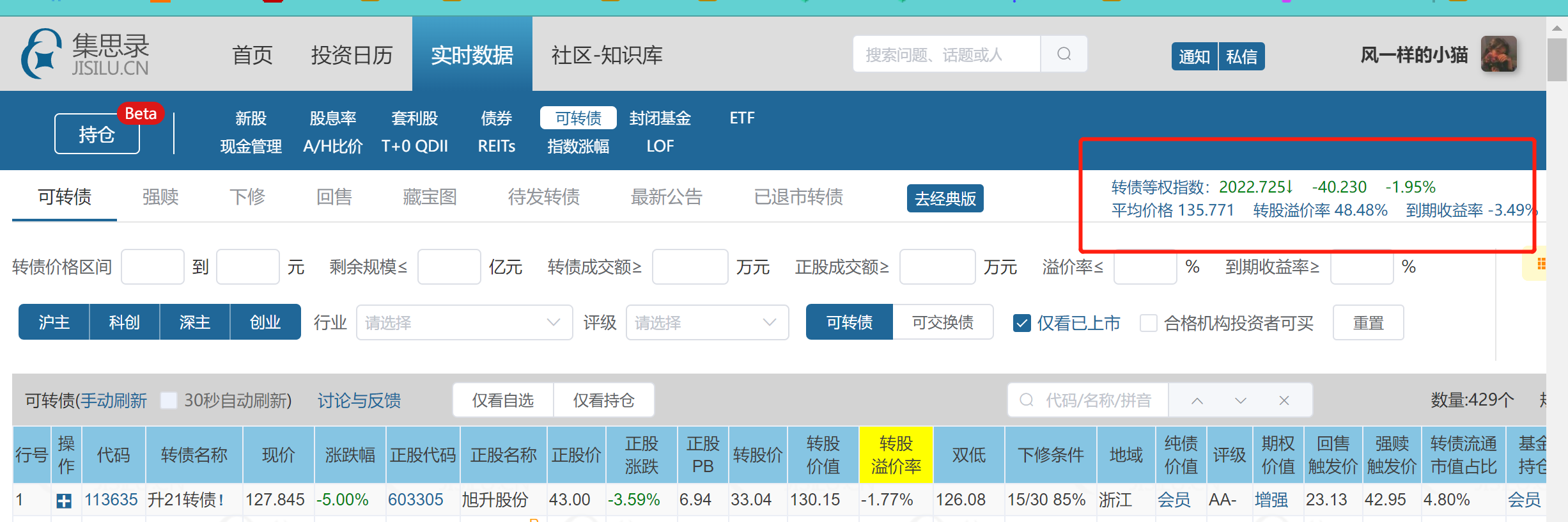This screenshot has width=1568, height=522.
Task: Enable 30-second auto refresh checkbox
Action: click(x=169, y=400)
